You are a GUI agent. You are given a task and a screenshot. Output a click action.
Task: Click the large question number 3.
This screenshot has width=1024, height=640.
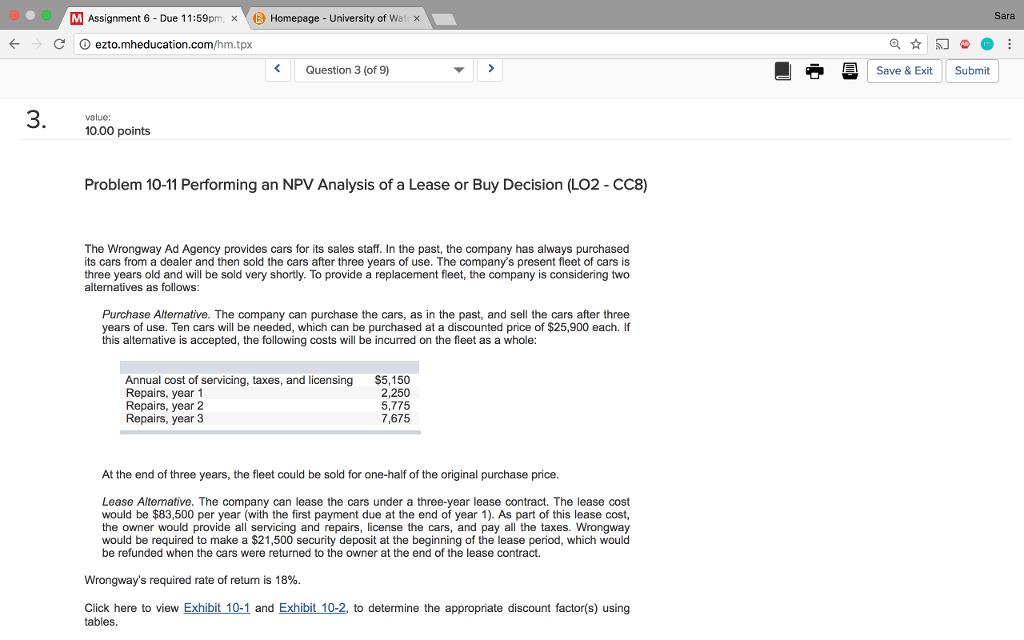(x=36, y=120)
